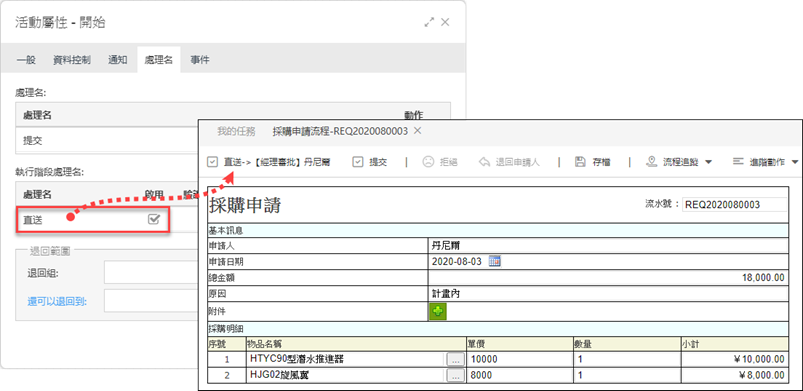
Task: Click the 流水號 field REQ2020080003
Action: click(735, 204)
